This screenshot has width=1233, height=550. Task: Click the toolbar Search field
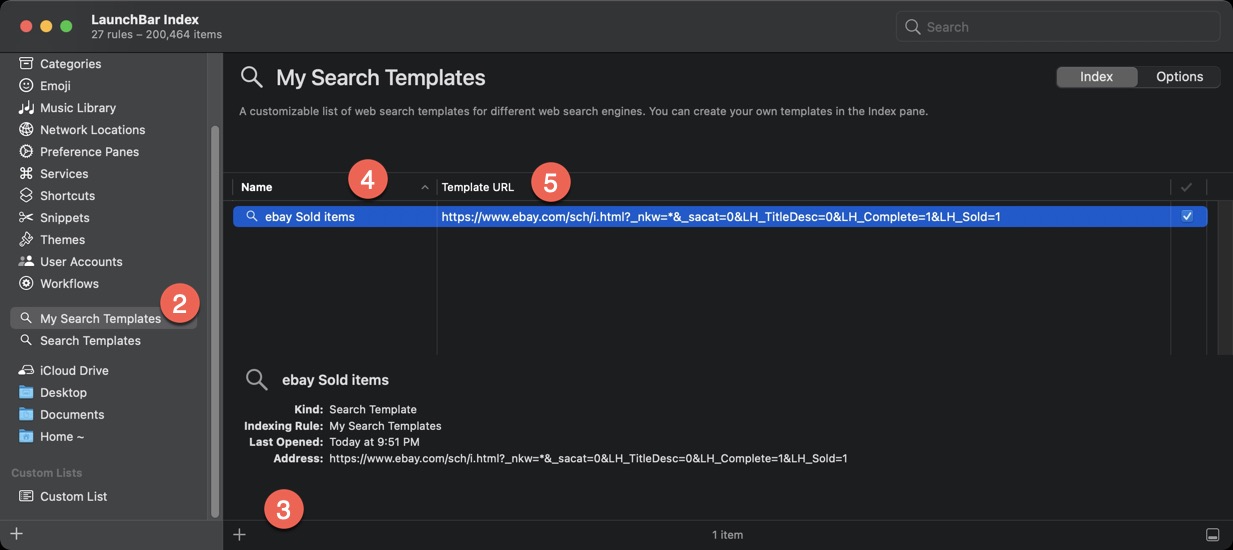click(1058, 27)
